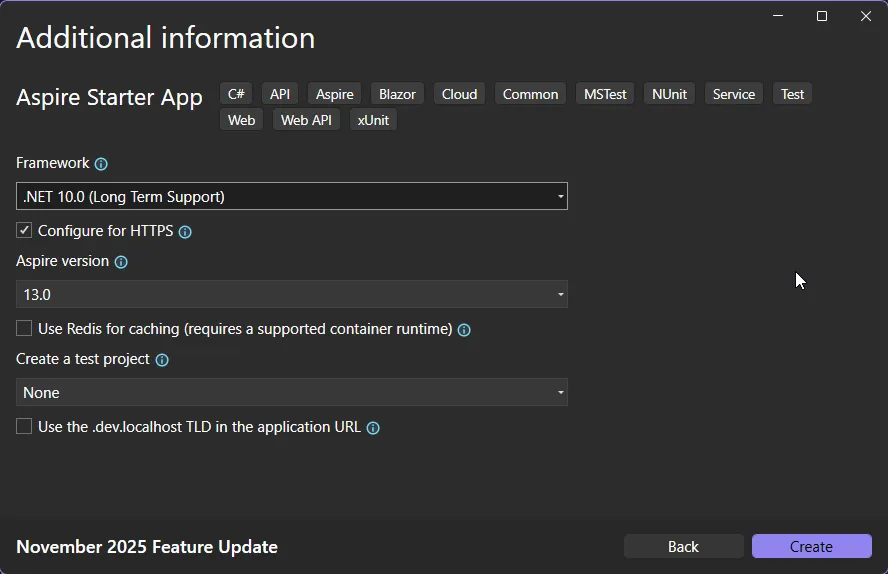Click info icon beside Configure for HTTPS
The height and width of the screenshot is (574, 888).
185,232
